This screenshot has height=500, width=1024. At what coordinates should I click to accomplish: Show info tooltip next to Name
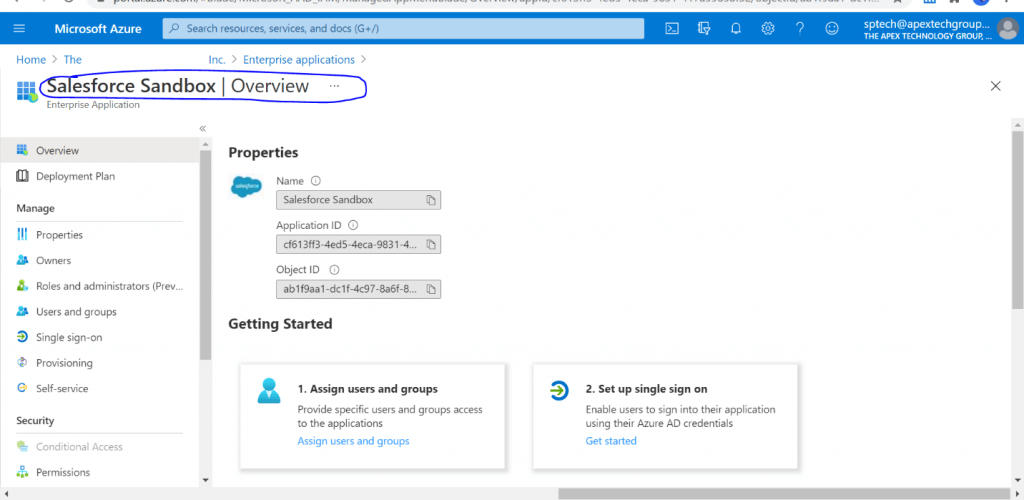316,181
